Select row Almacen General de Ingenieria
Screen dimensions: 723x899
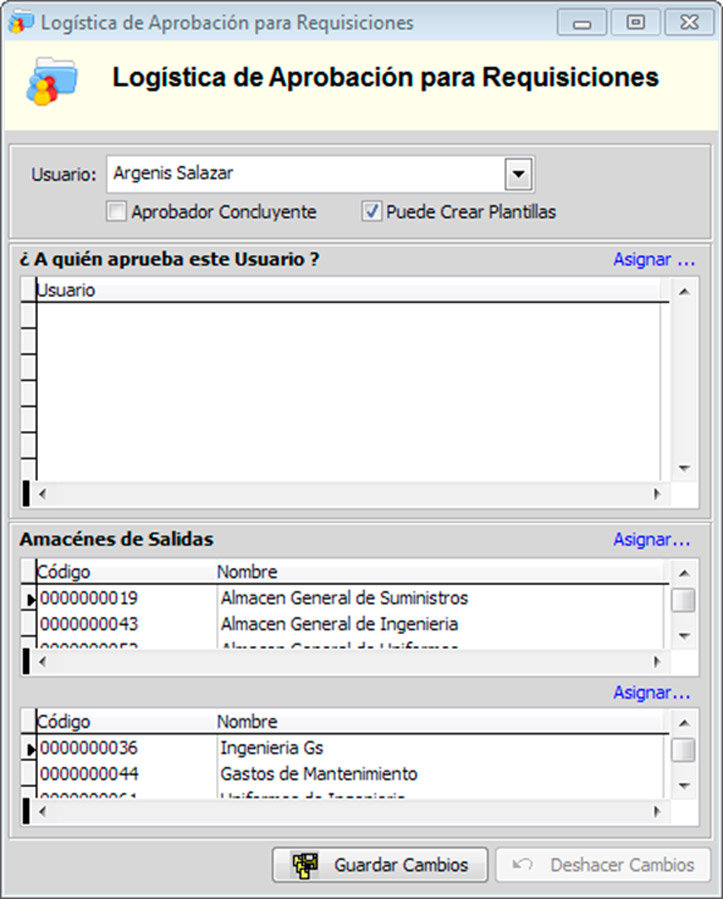pyautogui.click(x=338, y=624)
